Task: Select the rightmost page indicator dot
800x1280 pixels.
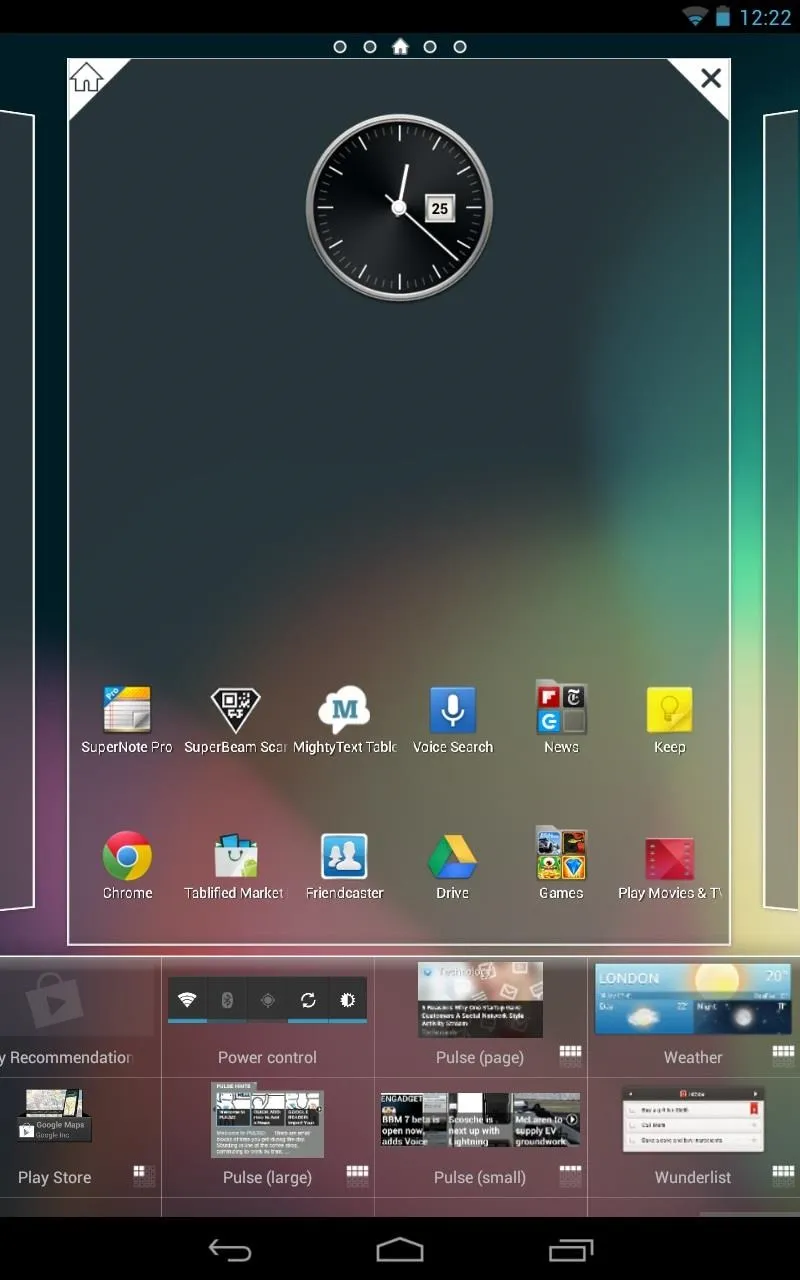Action: (x=460, y=47)
